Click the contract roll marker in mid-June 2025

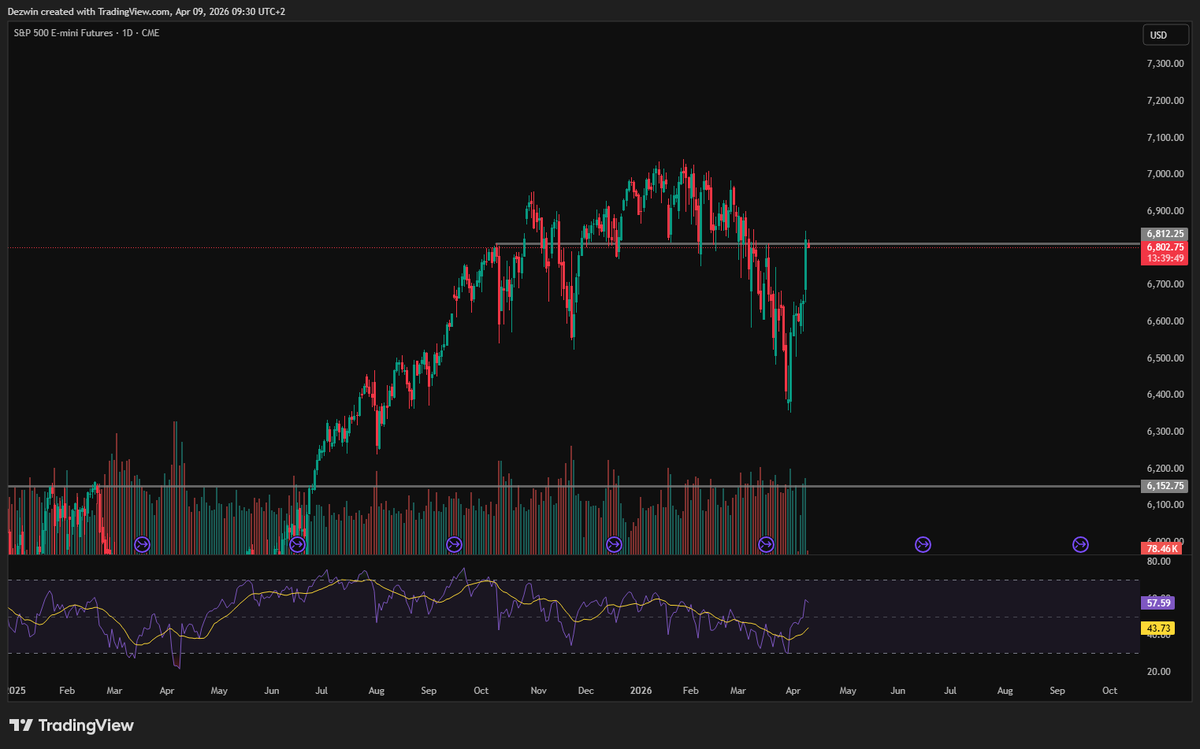[297, 545]
